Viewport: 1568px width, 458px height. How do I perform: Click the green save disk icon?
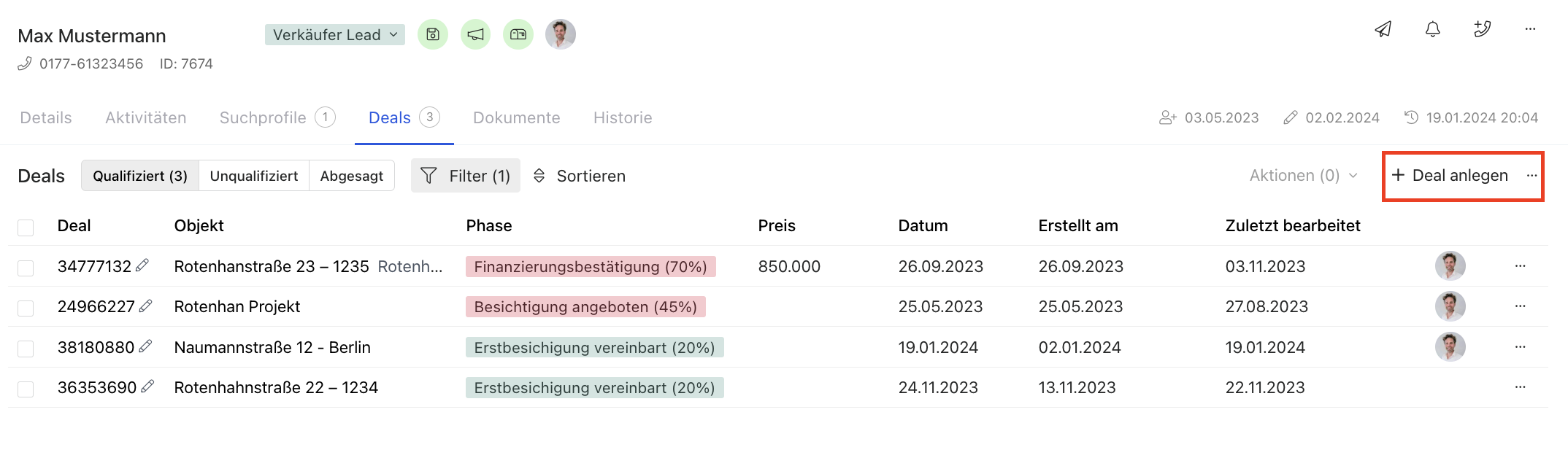(433, 34)
